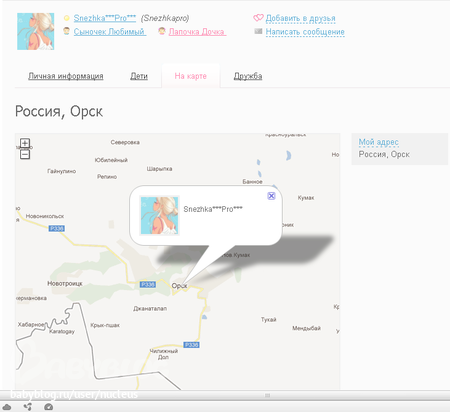
Task: Click the Банное label on the map
Action: pyautogui.click(x=252, y=182)
